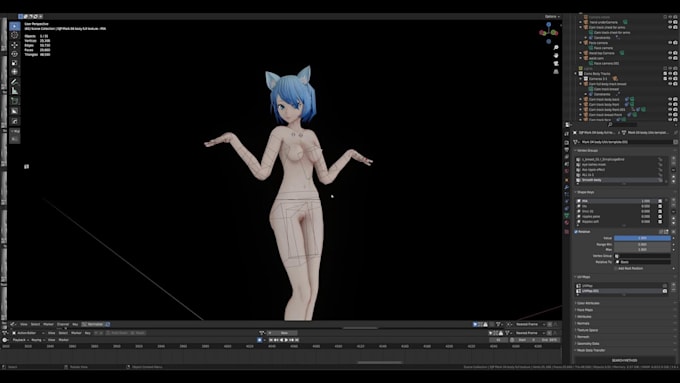
Task: Click the Relative To Basis field
Action: [x=642, y=262]
